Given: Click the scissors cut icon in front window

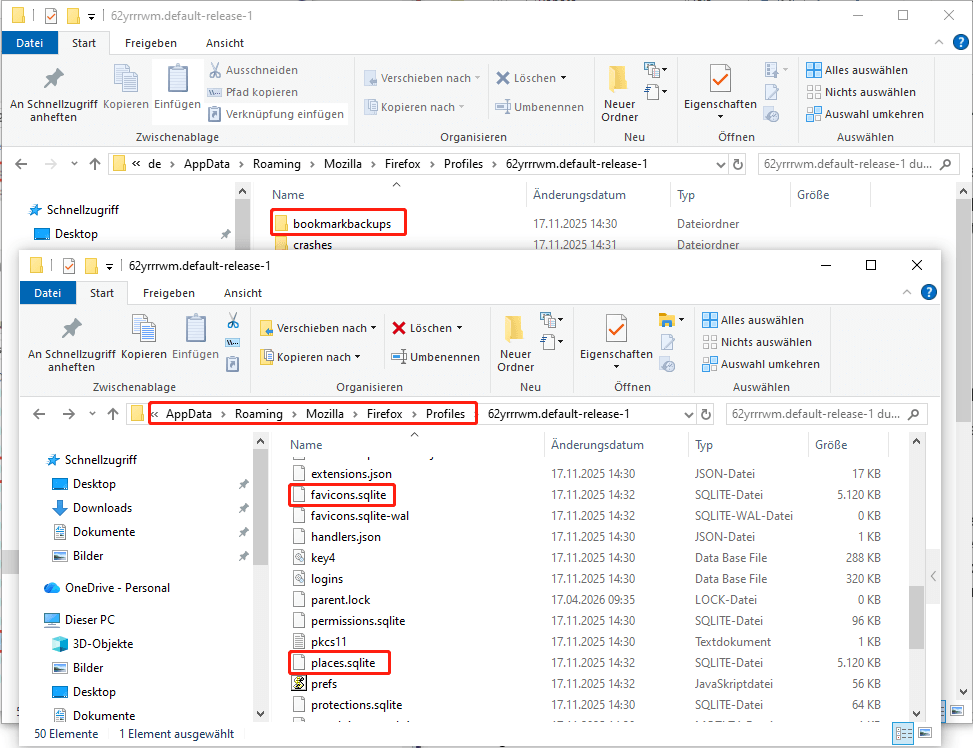Looking at the screenshot, I should pos(233,320).
